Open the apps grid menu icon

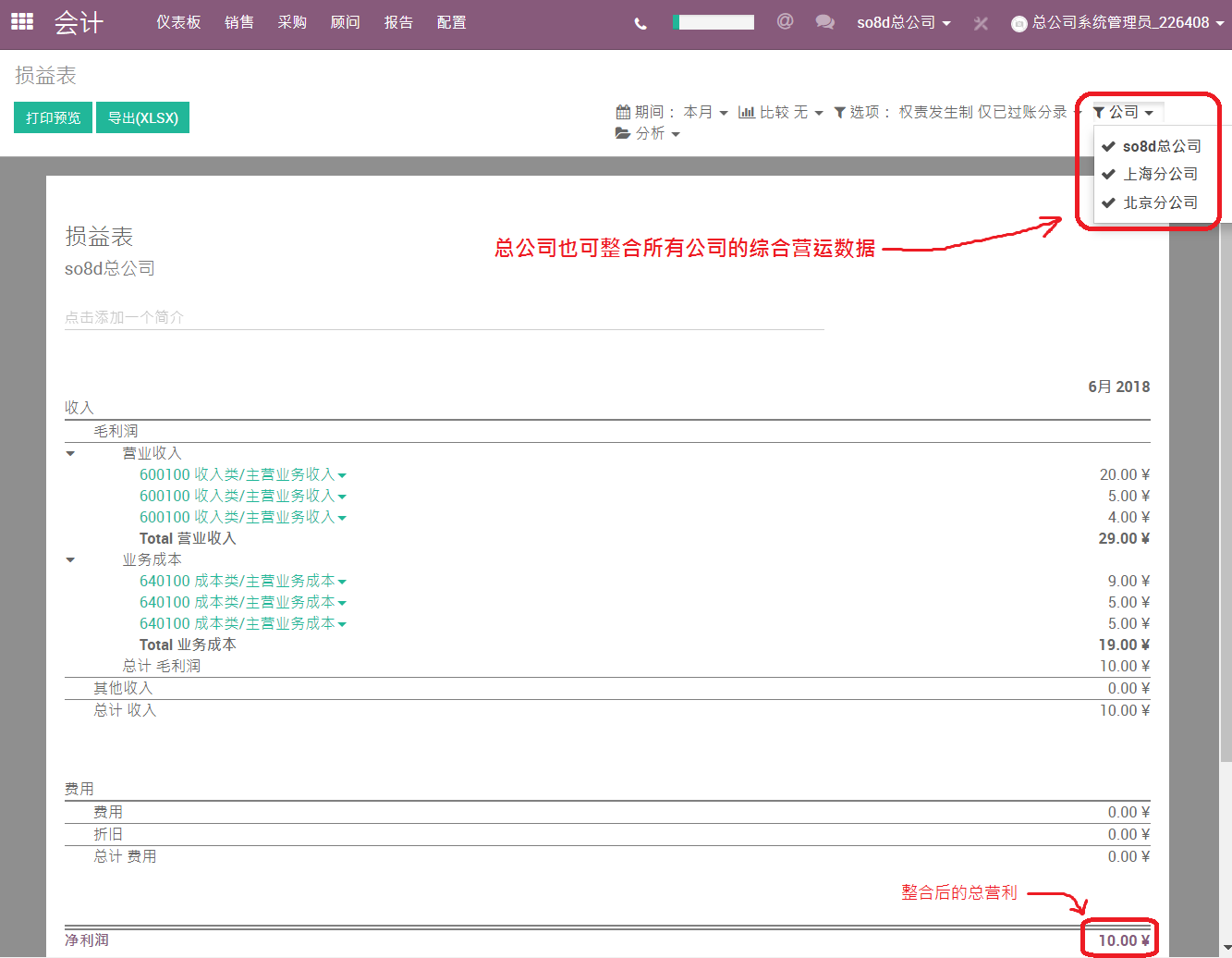(22, 22)
